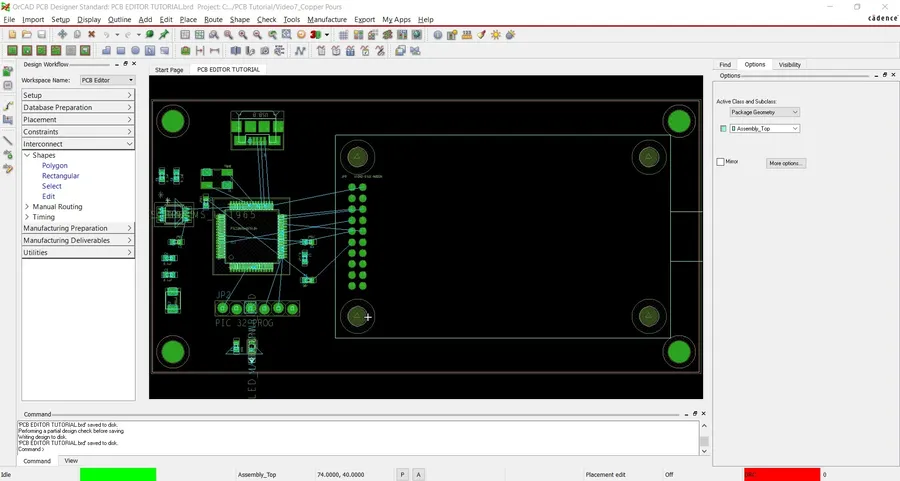This screenshot has width=900, height=481.
Task: Collapse the Interconnect section
Action: (78, 143)
